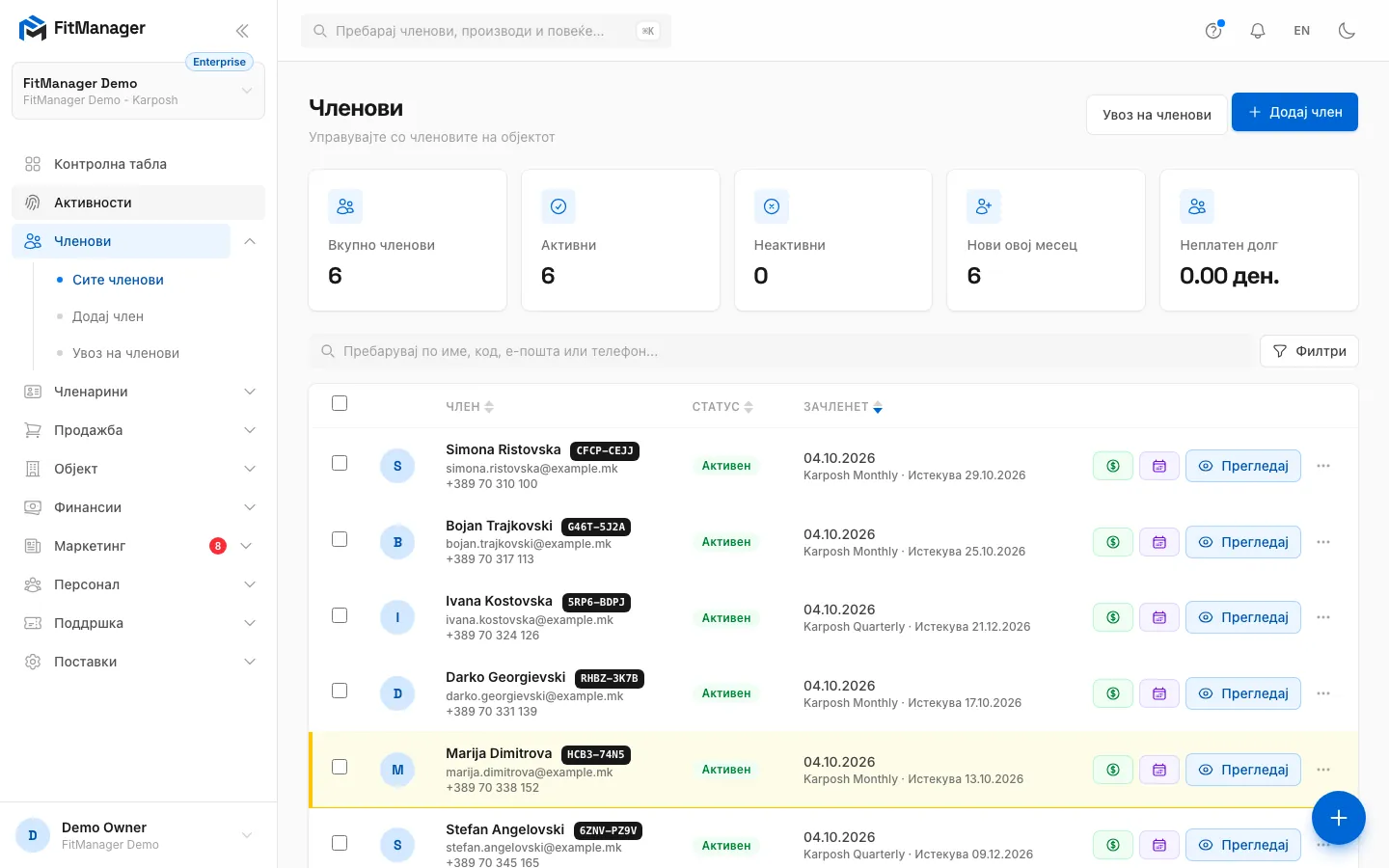This screenshot has width=1389, height=868.
Task: Click the blue floating plus button
Action: (1339, 818)
